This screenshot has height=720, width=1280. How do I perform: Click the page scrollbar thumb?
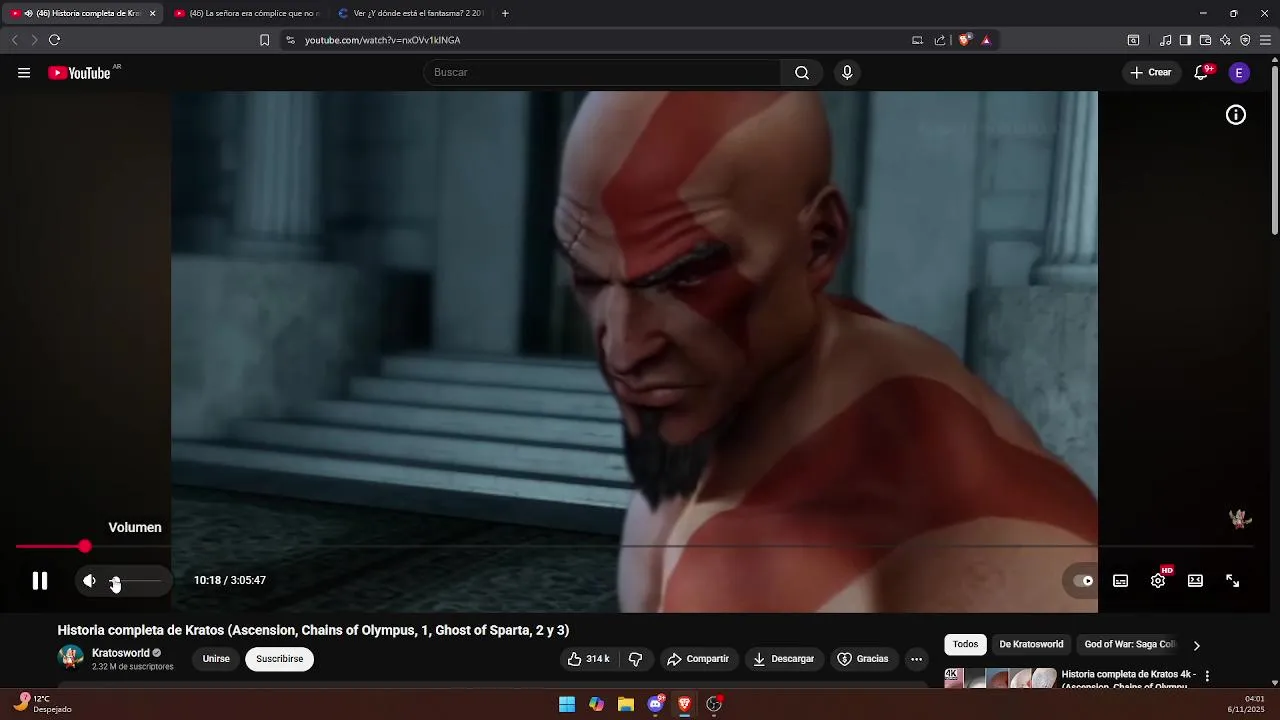1275,152
